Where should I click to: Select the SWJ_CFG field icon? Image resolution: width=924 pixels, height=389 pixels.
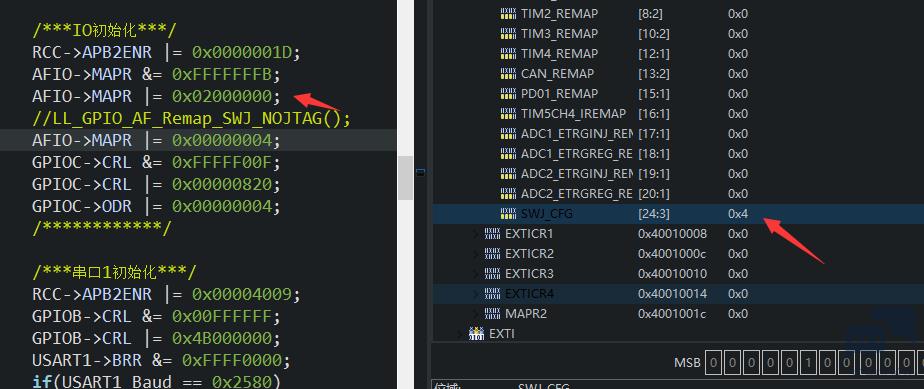pyautogui.click(x=508, y=214)
